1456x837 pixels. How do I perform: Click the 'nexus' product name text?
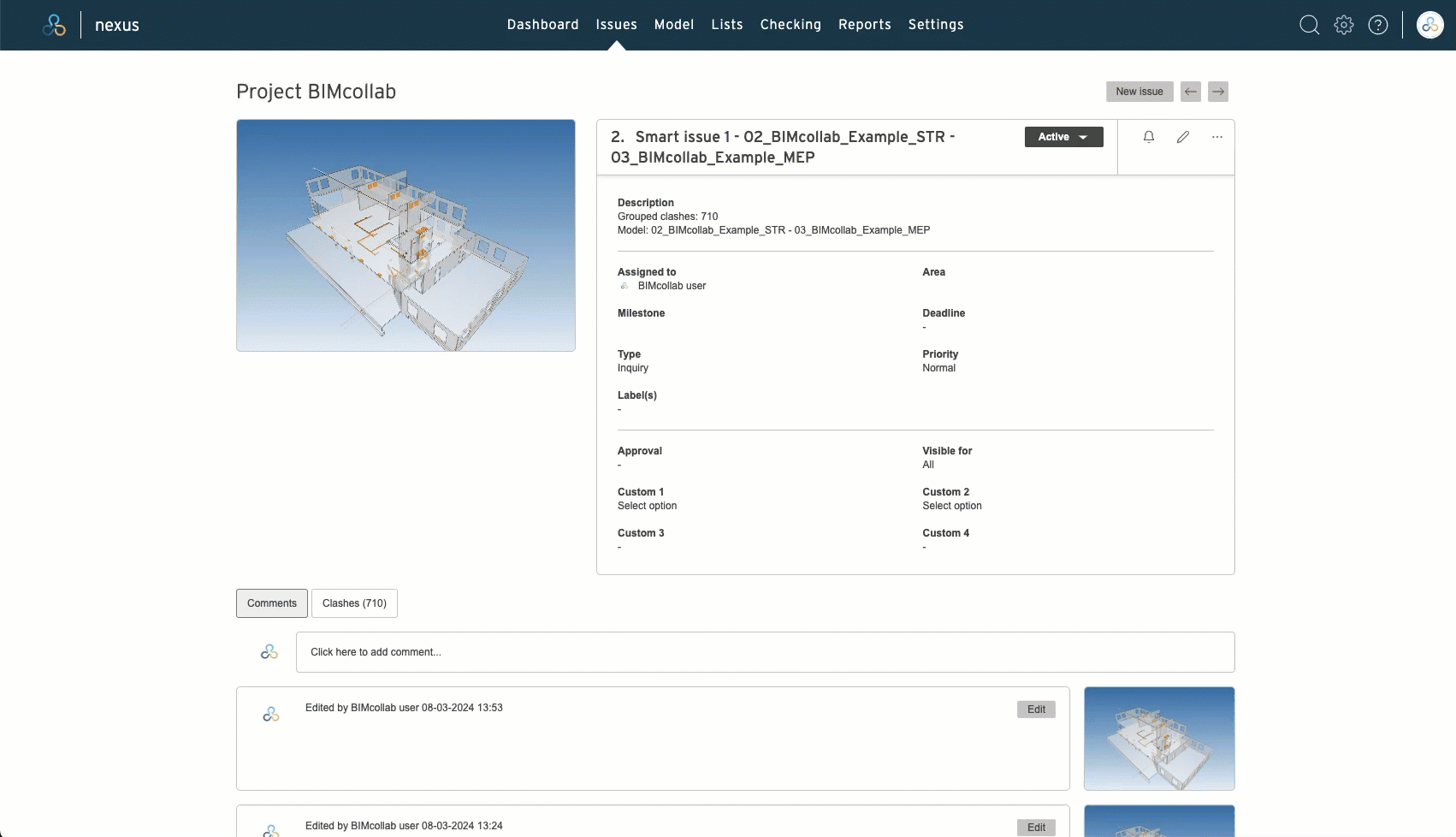pyautogui.click(x=117, y=25)
